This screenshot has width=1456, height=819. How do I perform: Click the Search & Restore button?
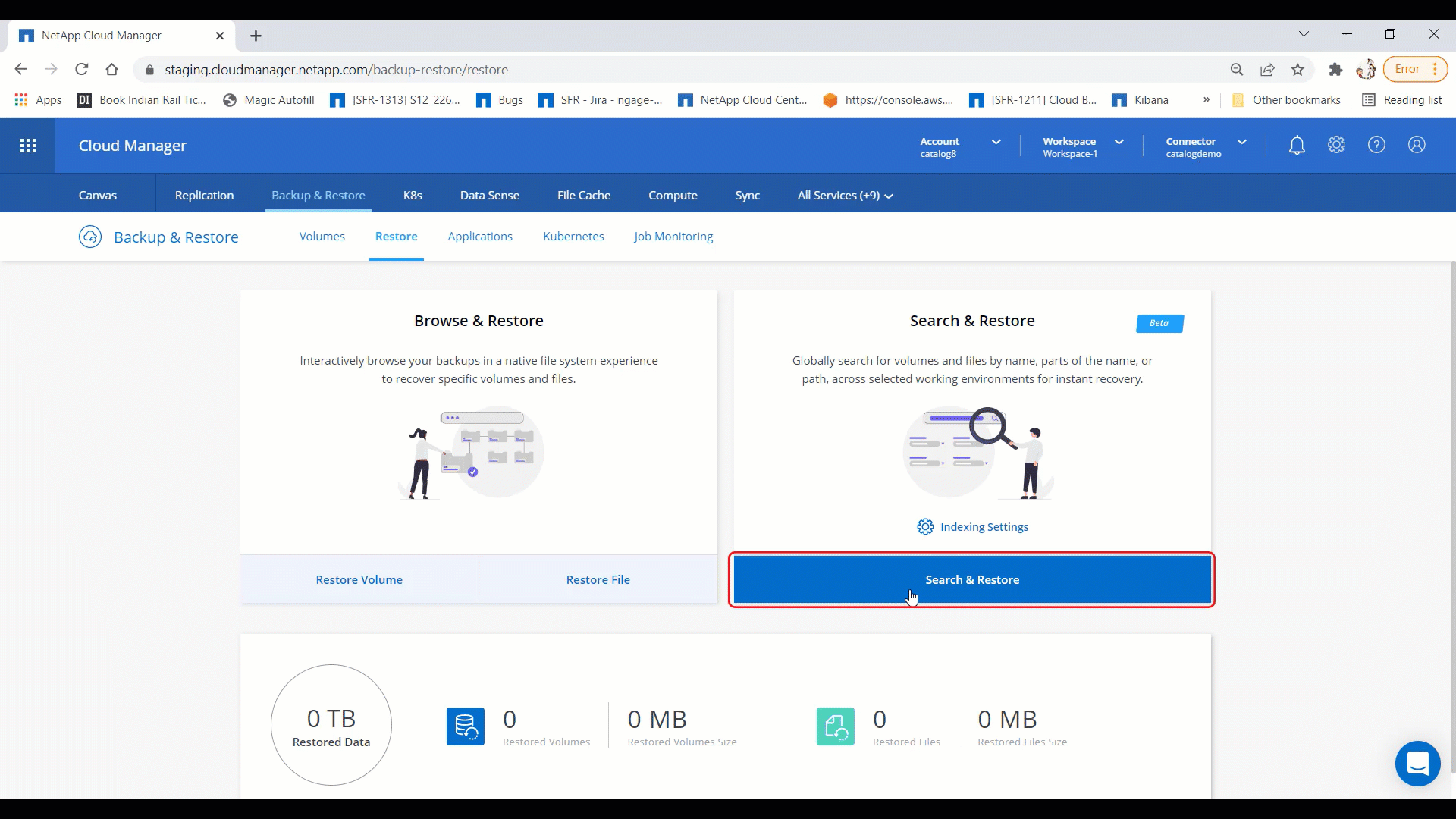point(971,580)
